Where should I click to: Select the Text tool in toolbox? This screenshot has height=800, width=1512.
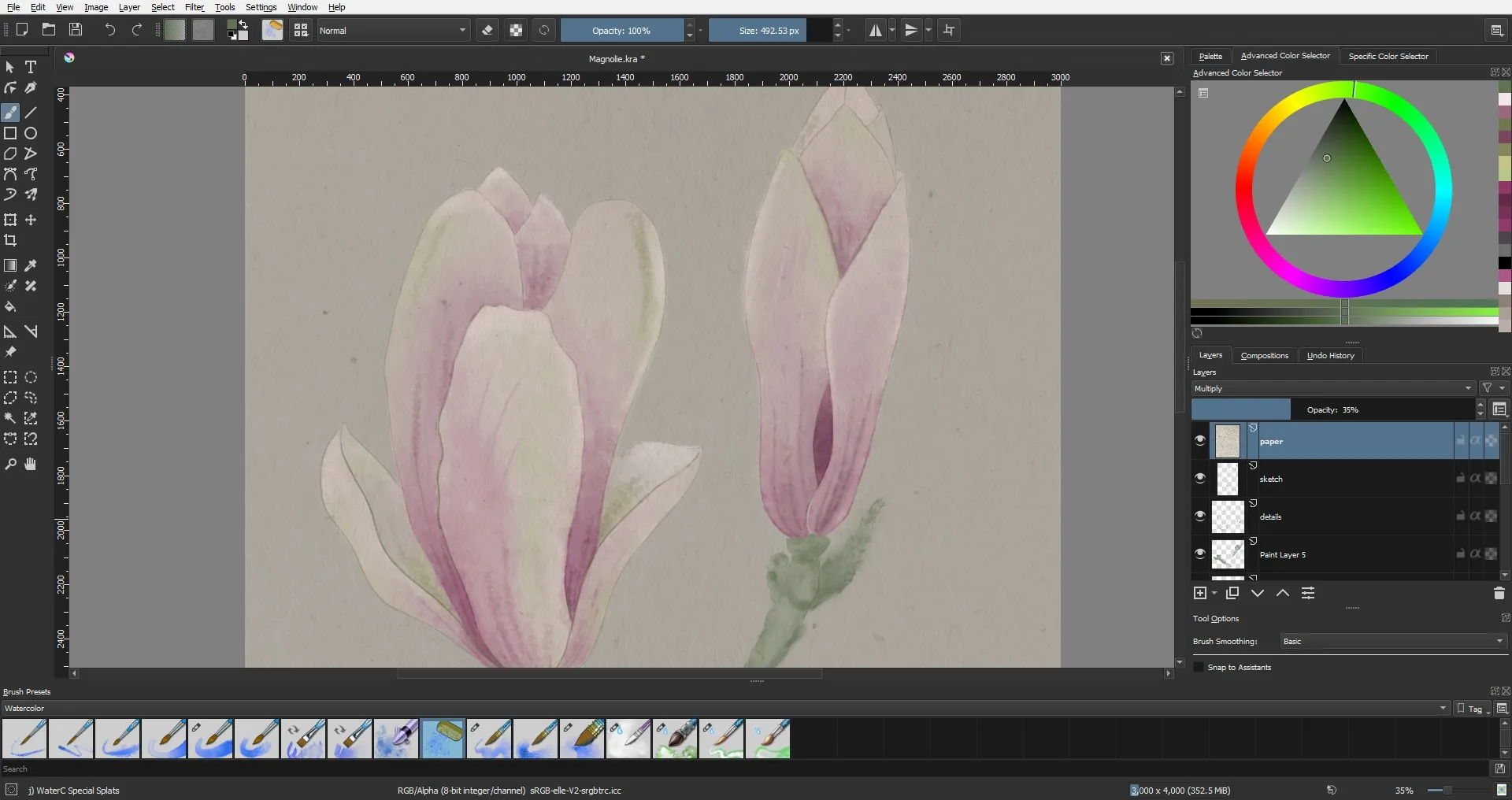31,68
